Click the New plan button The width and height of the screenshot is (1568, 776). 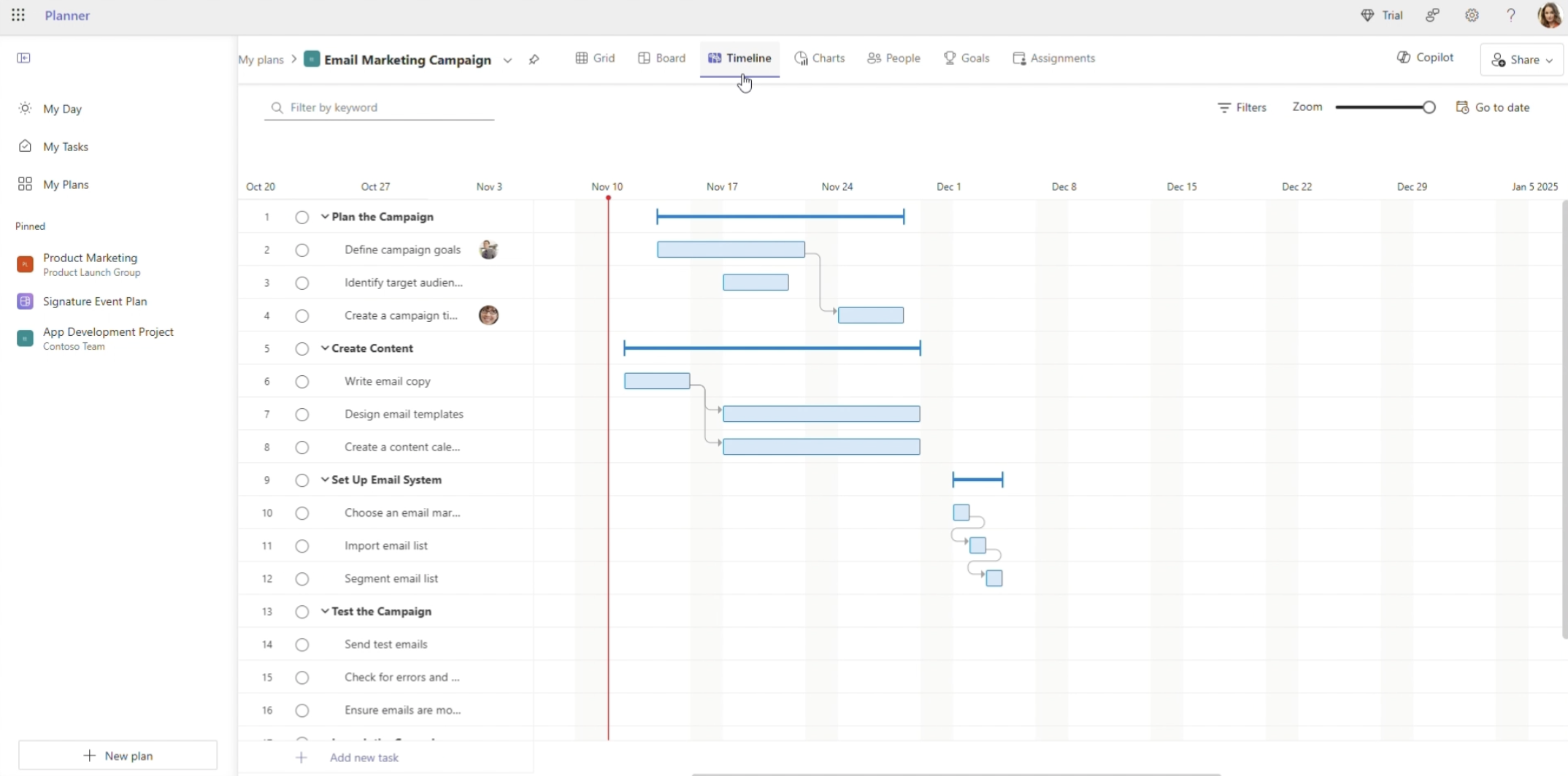click(118, 756)
